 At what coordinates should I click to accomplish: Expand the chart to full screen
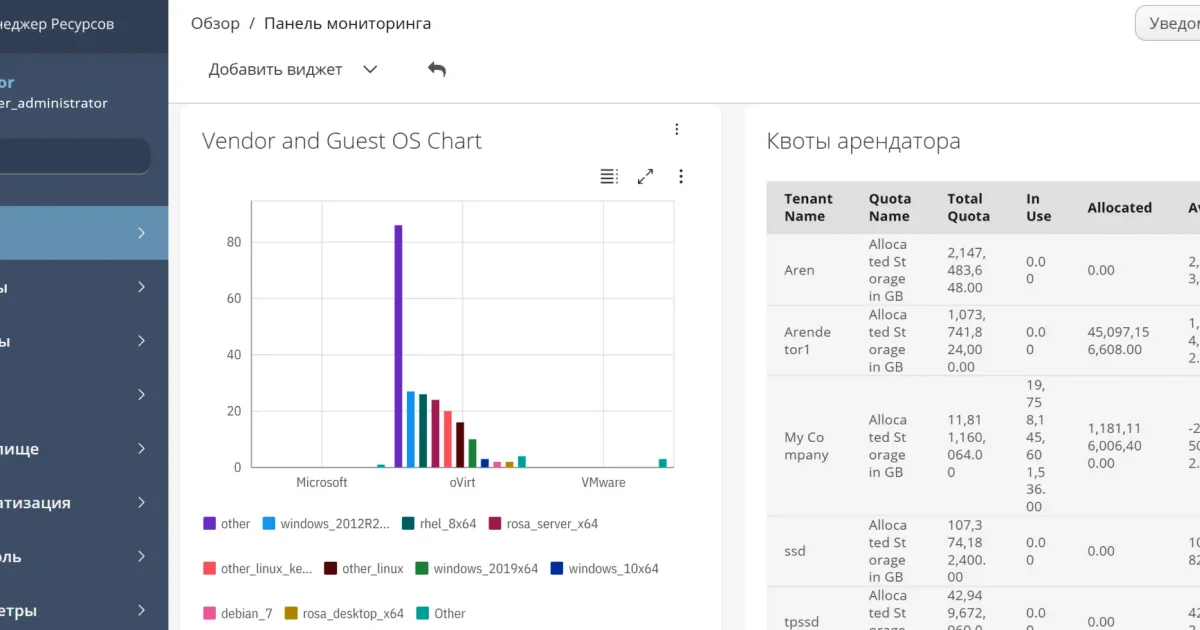point(646,176)
